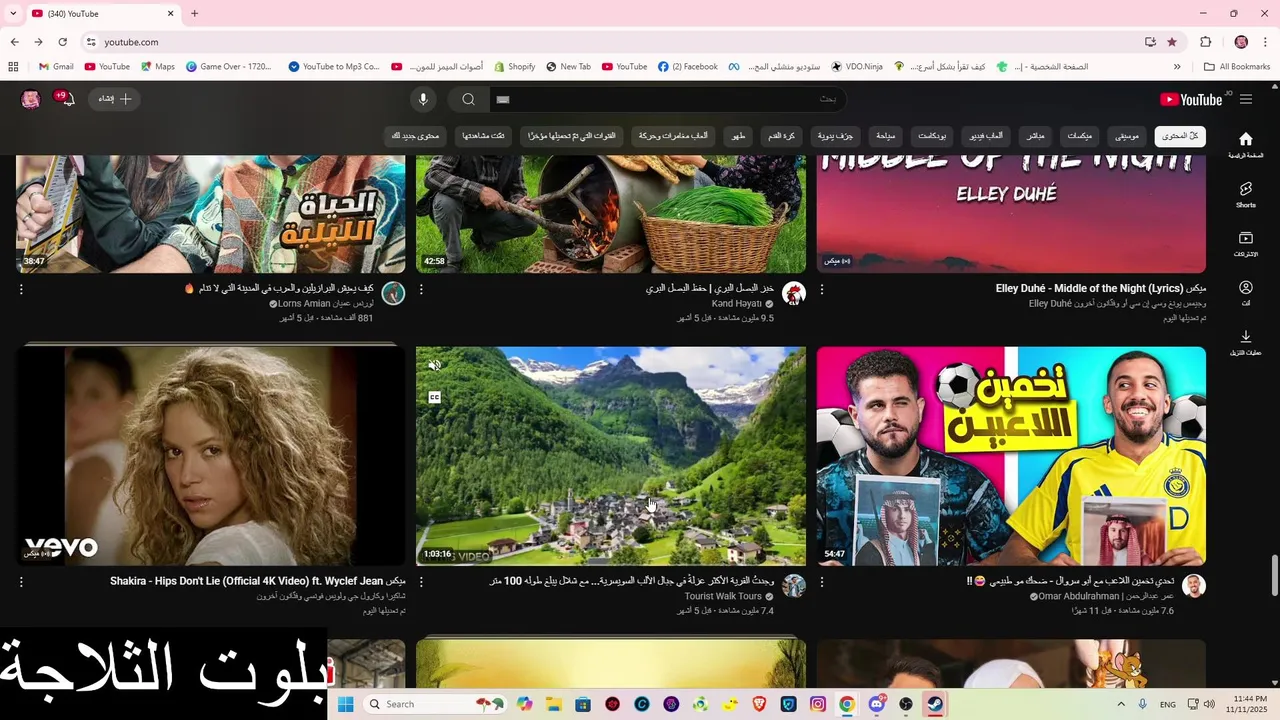The image size is (1280, 720).
Task: Select the طهو filter chip
Action: 739,136
